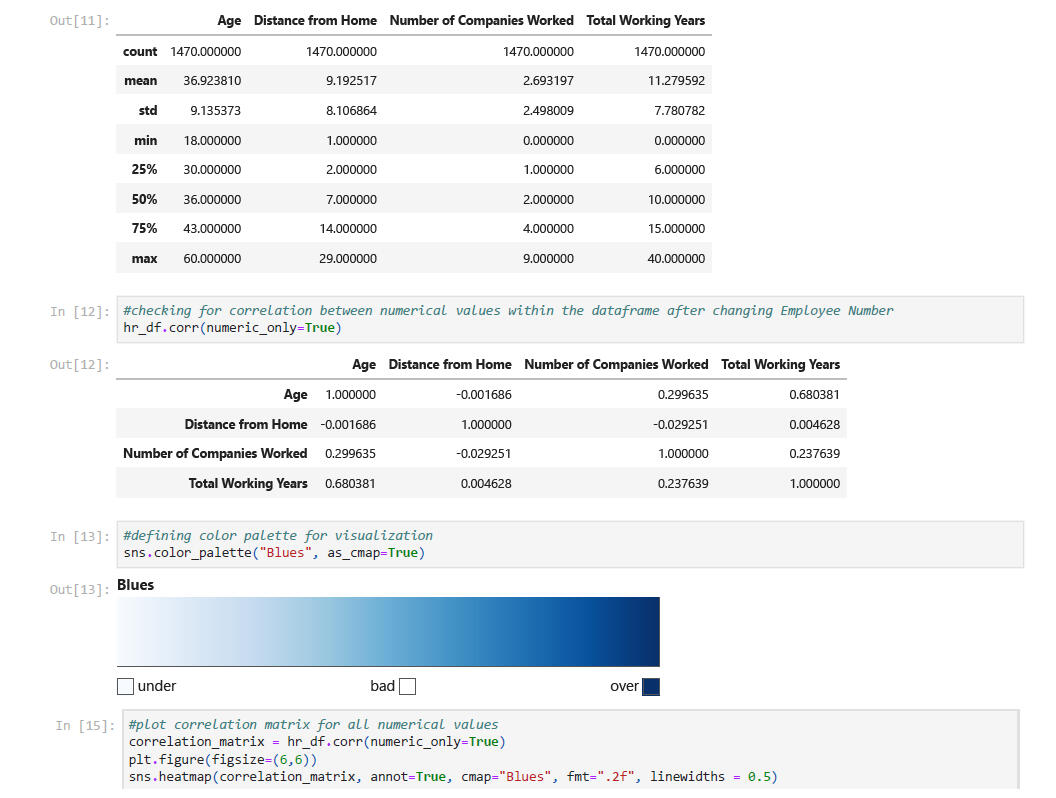Viewport: 1056px width, 798px height.
Task: Click the 75% Age value 43.000000
Action: (x=212, y=229)
